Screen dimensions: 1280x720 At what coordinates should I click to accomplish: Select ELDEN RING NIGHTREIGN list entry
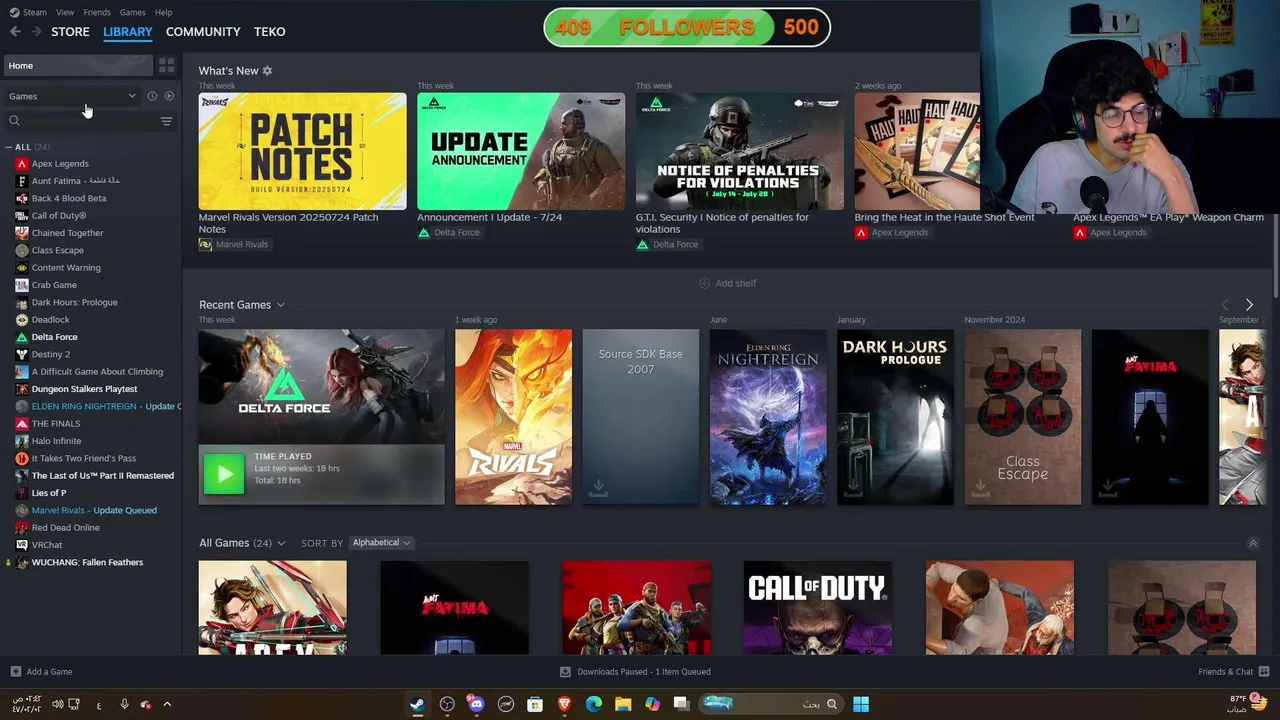coord(100,406)
